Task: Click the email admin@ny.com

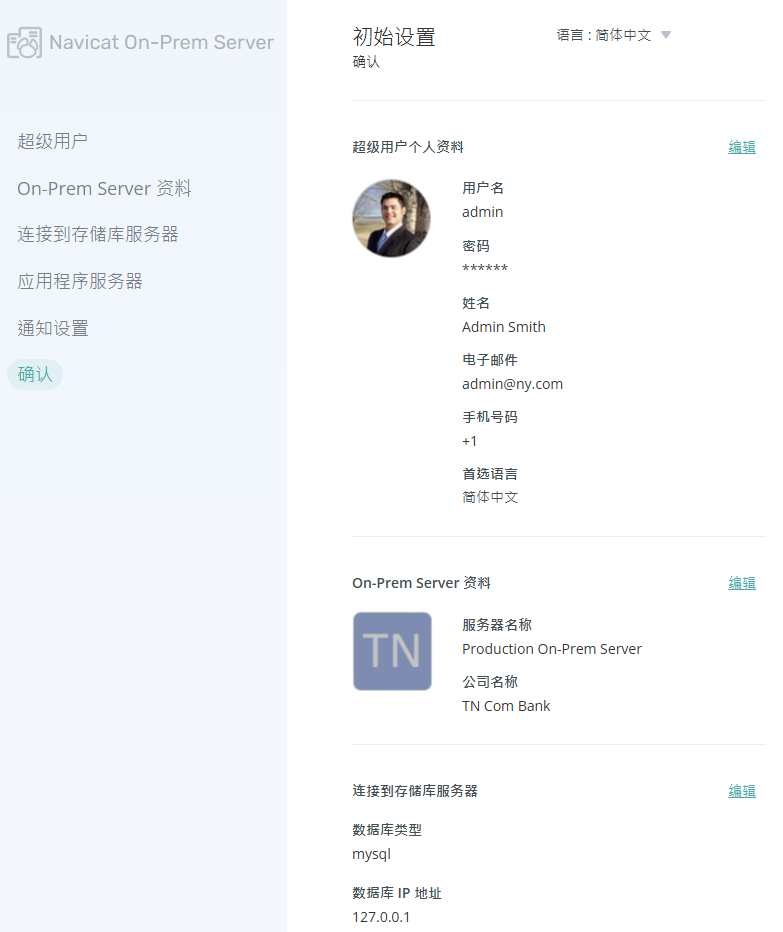Action: click(512, 384)
